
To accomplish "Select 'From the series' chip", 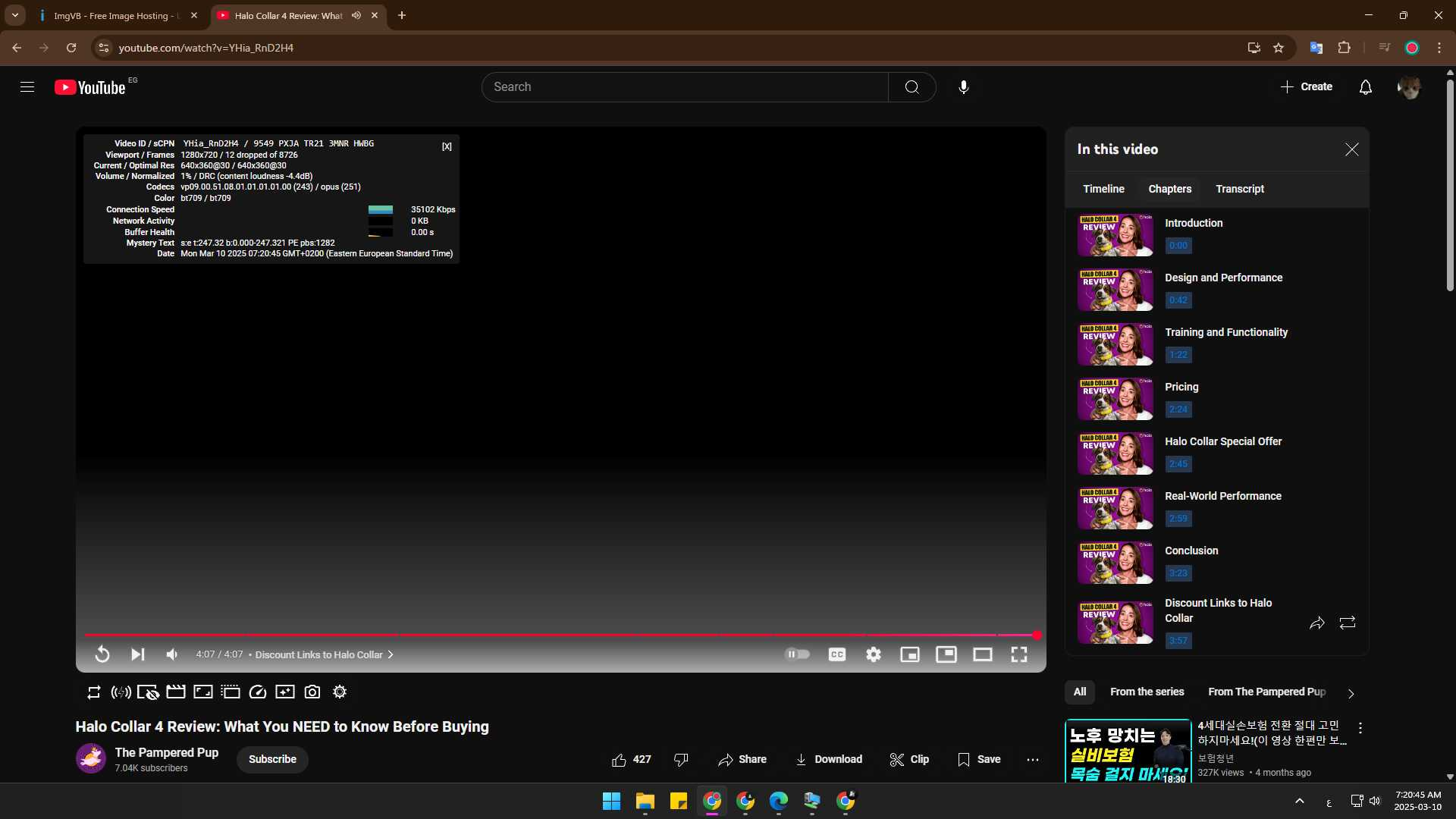I will point(1147,692).
